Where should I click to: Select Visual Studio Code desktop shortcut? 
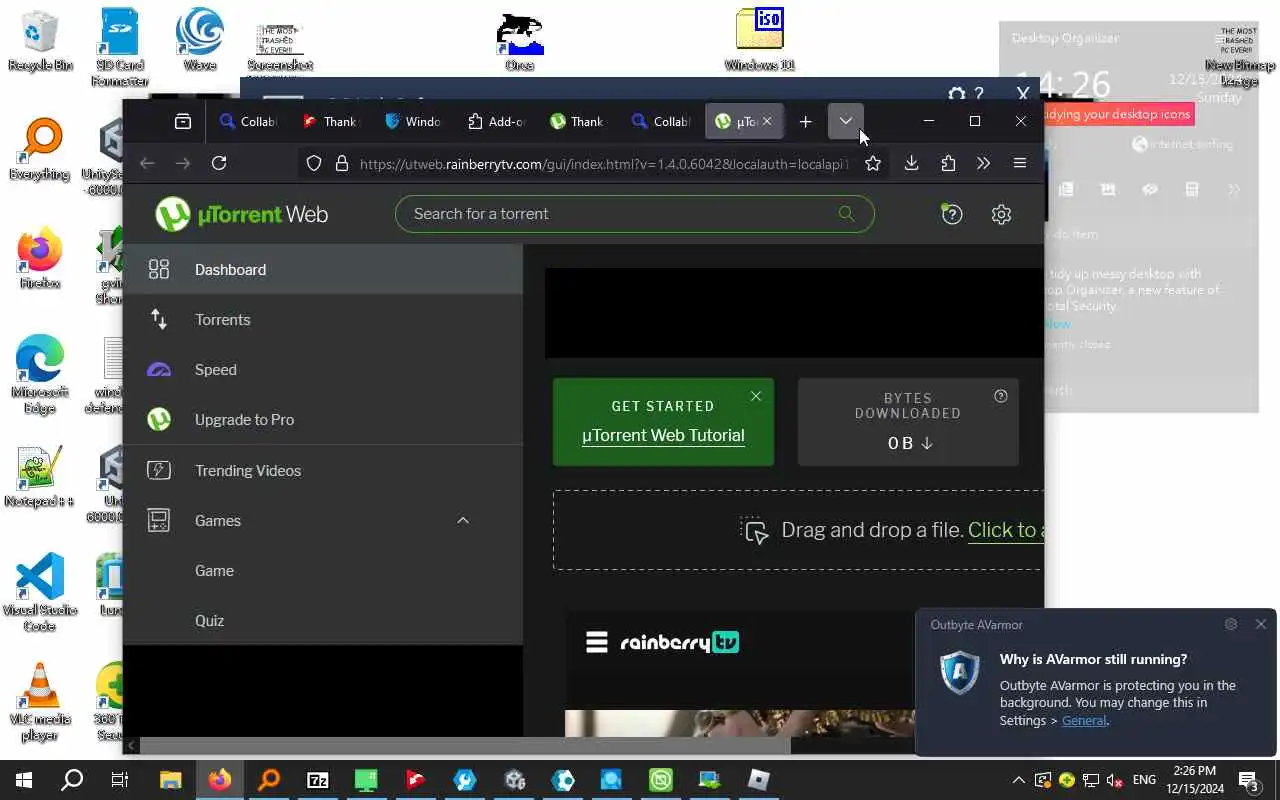point(40,592)
